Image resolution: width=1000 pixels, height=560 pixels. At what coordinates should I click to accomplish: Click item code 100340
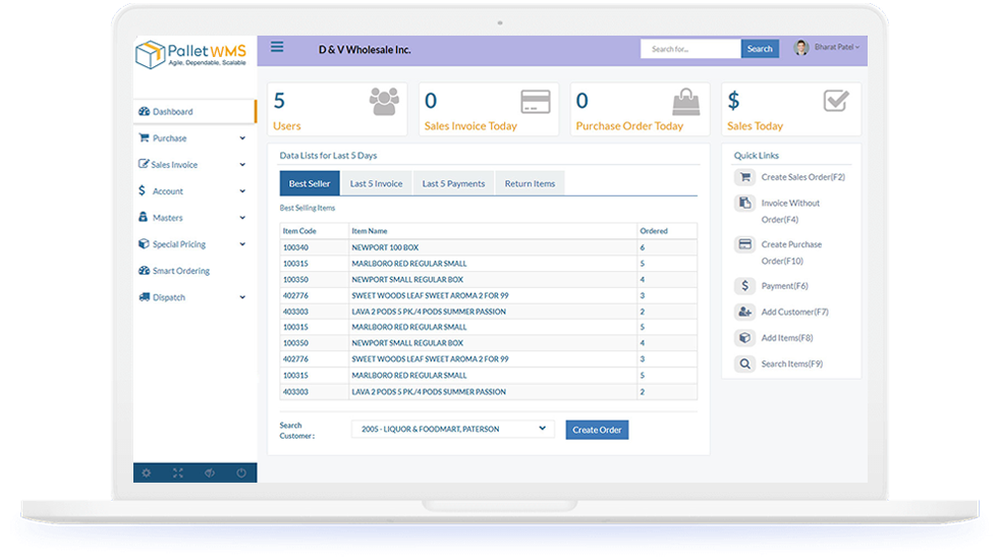tap(296, 247)
